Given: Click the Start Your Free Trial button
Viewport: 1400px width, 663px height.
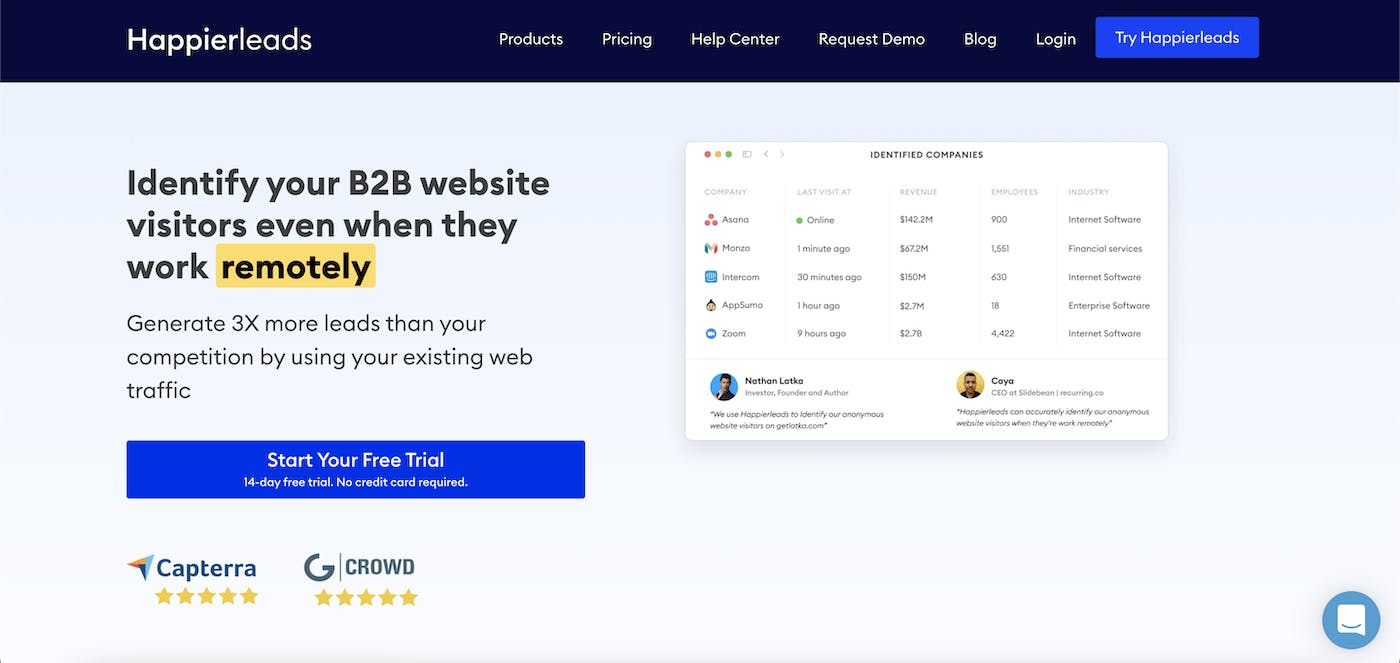Looking at the screenshot, I should point(356,469).
